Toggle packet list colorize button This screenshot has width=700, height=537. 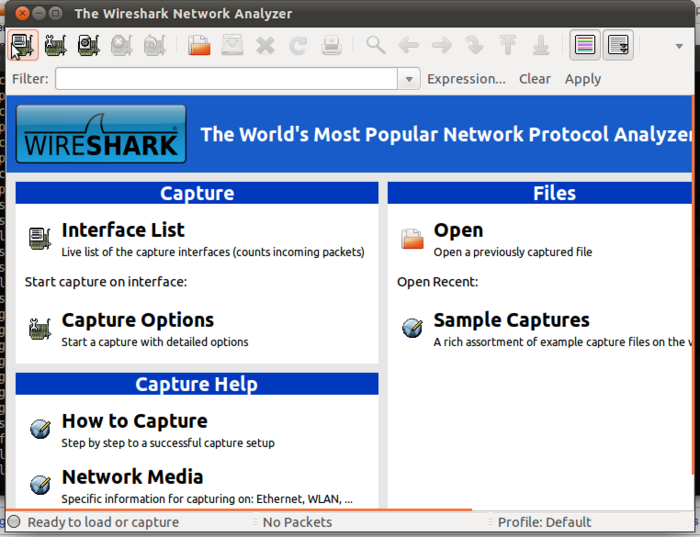click(x=585, y=45)
